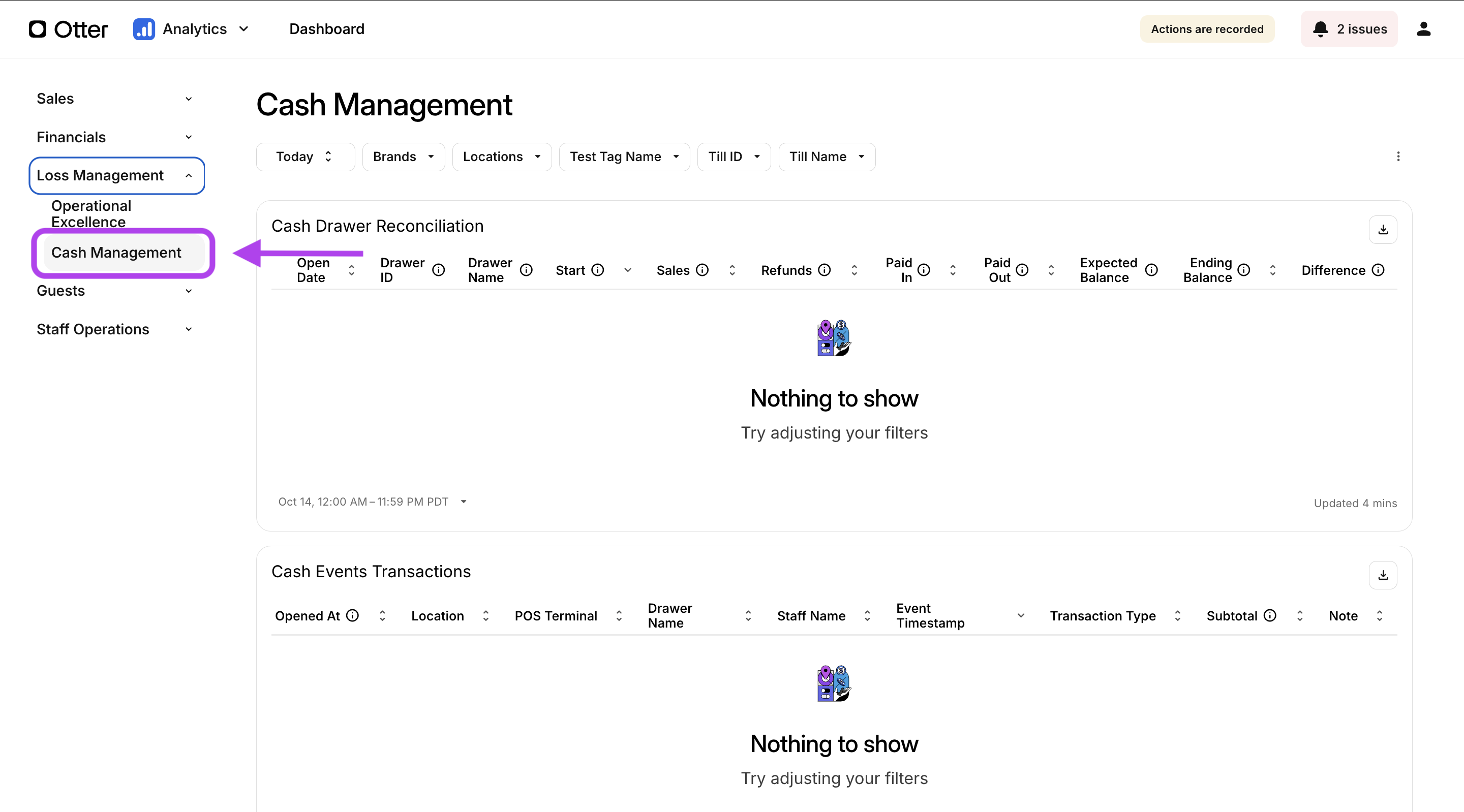
Task: Go to the Dashboard tab
Action: 327,29
